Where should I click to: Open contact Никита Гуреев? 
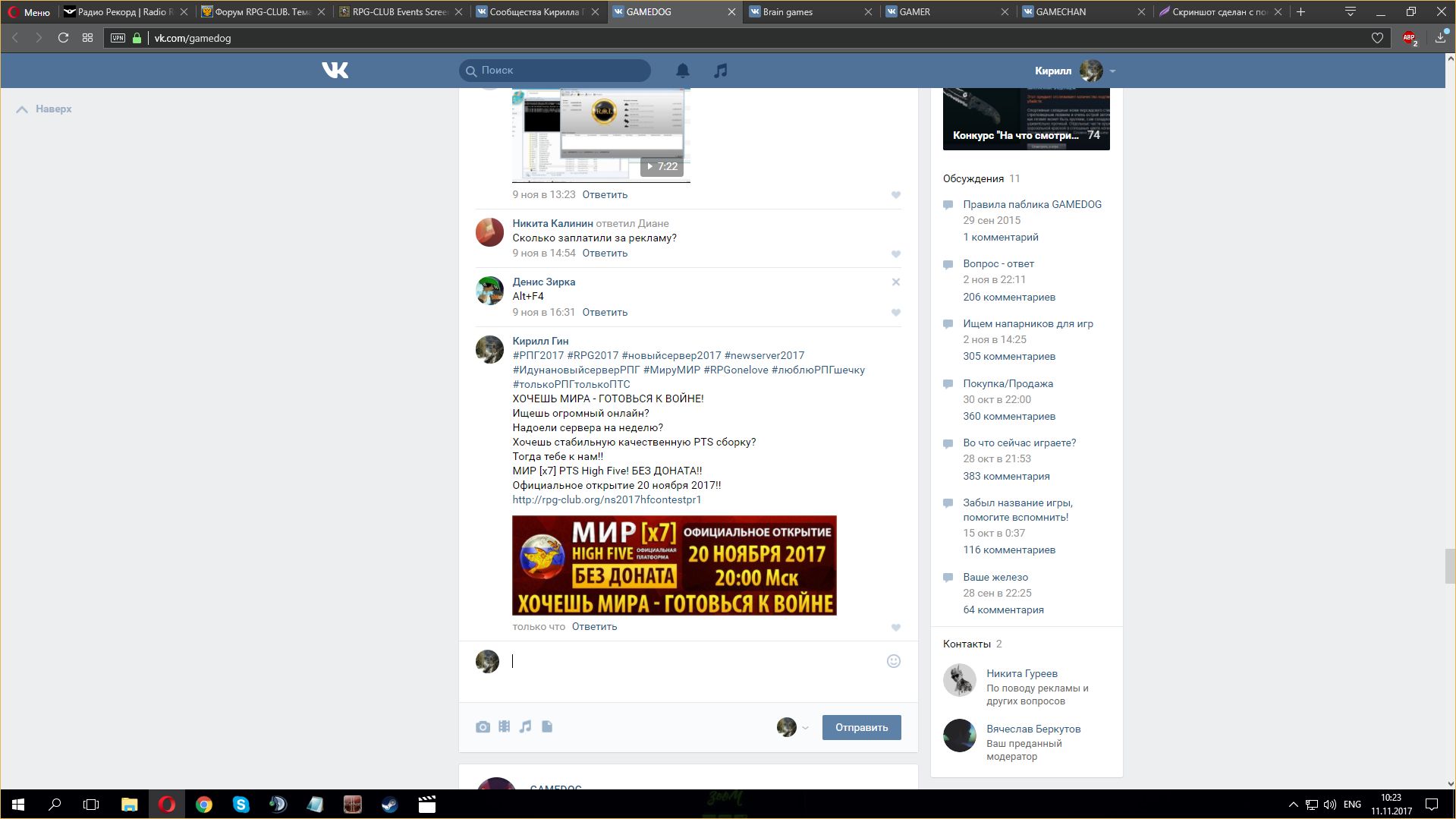click(1021, 674)
